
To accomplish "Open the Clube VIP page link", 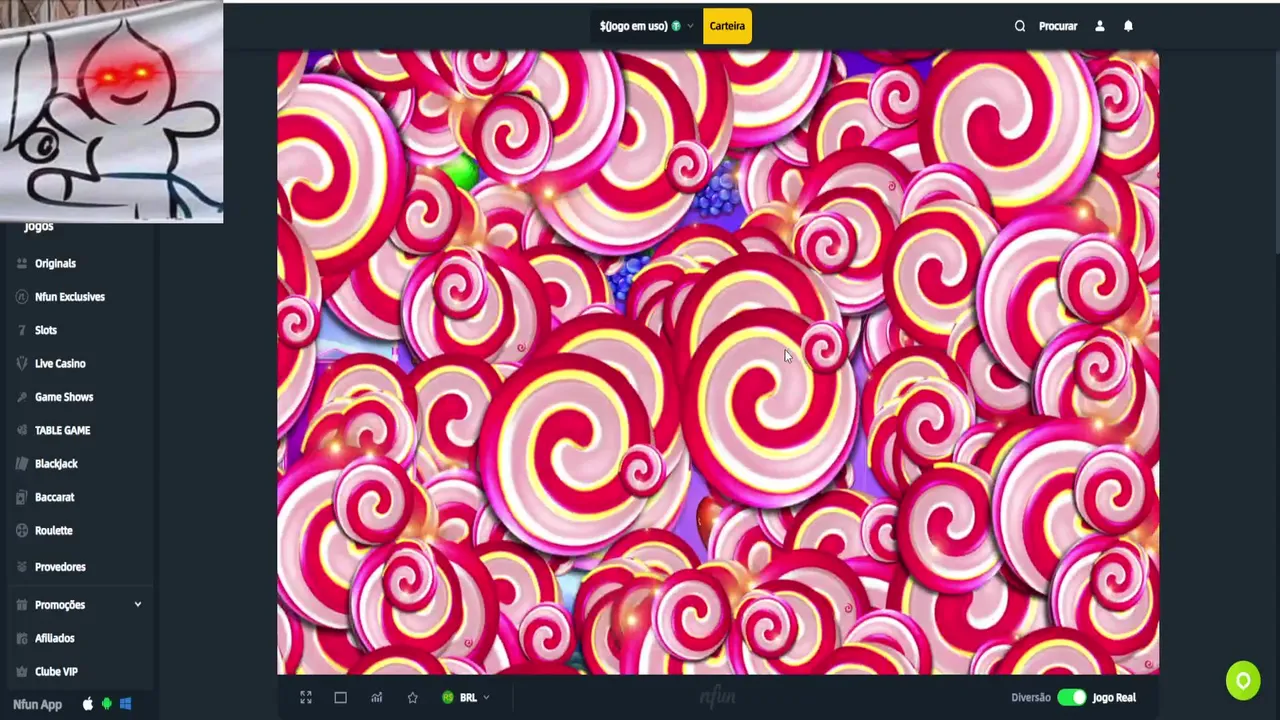I will pos(56,672).
